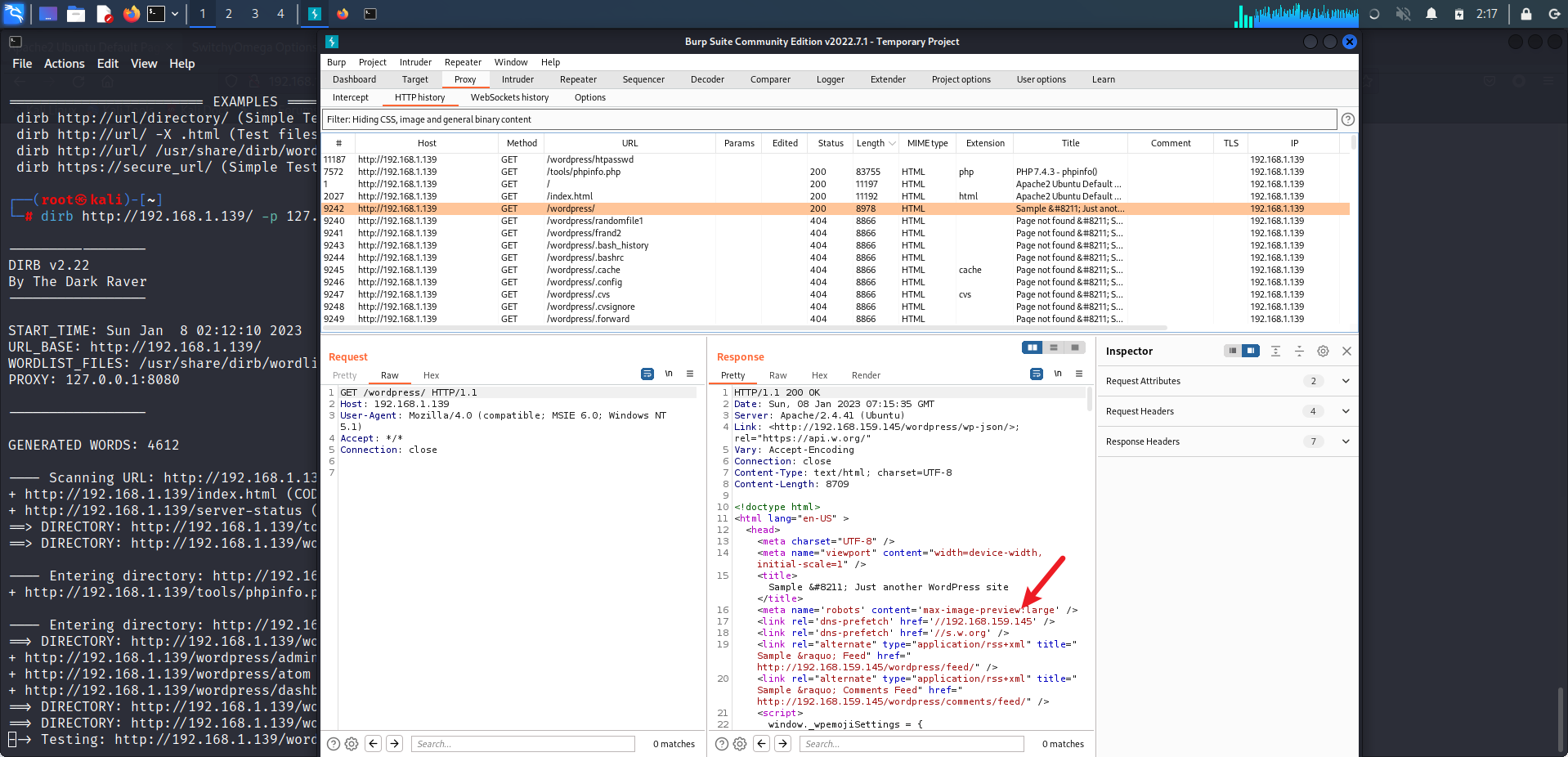Open the Decoder tab
1568x757 pixels.
tap(707, 79)
